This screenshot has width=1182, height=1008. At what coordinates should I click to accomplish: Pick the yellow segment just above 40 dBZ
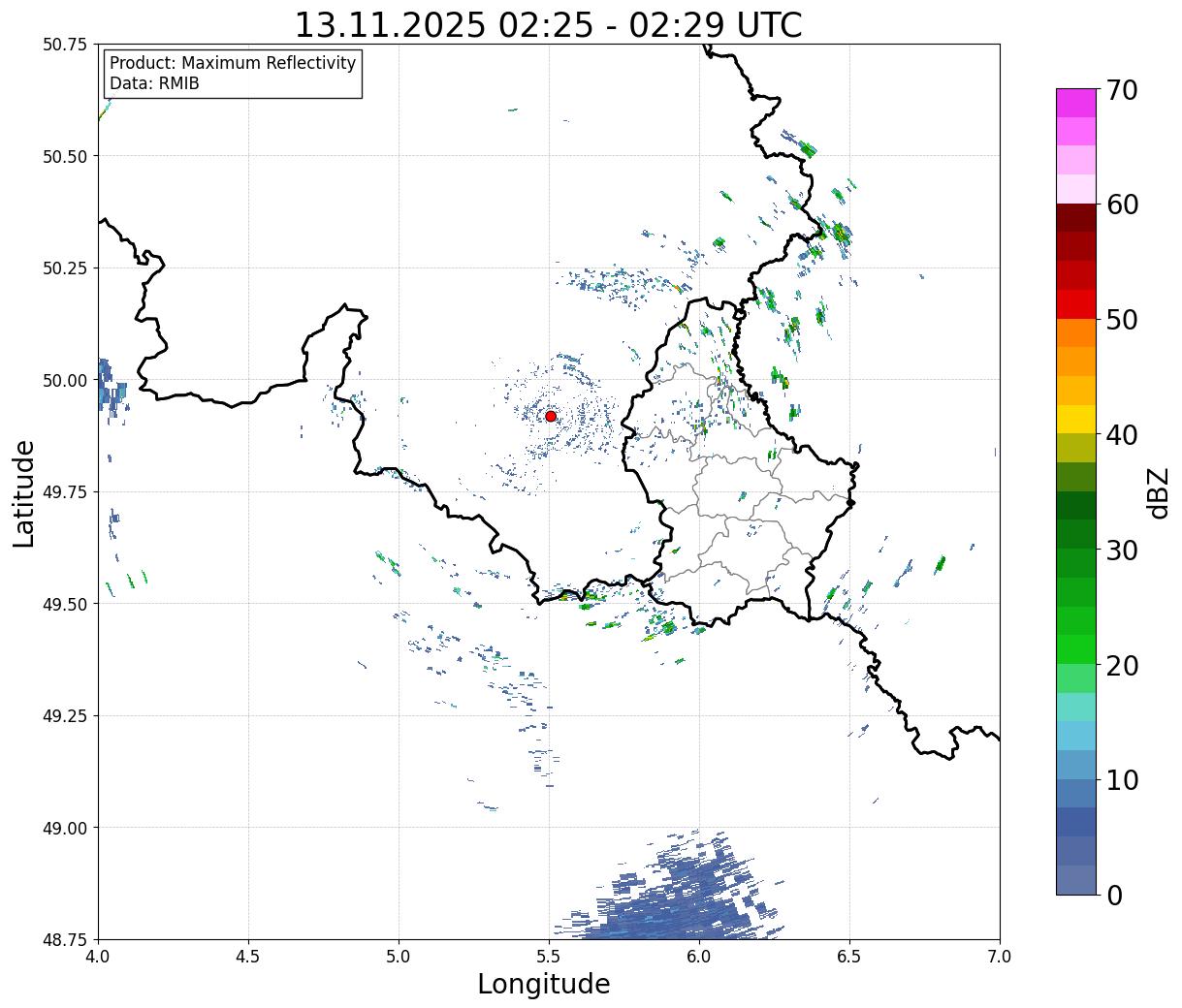coord(1075,419)
